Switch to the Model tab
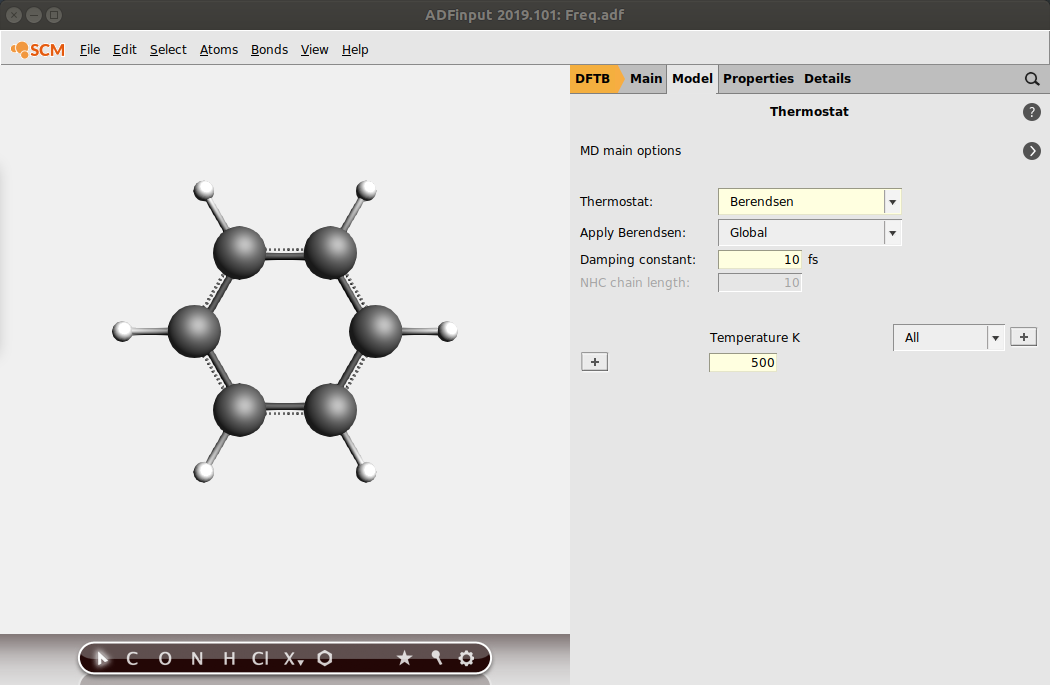The height and width of the screenshot is (685, 1050). (x=692, y=79)
